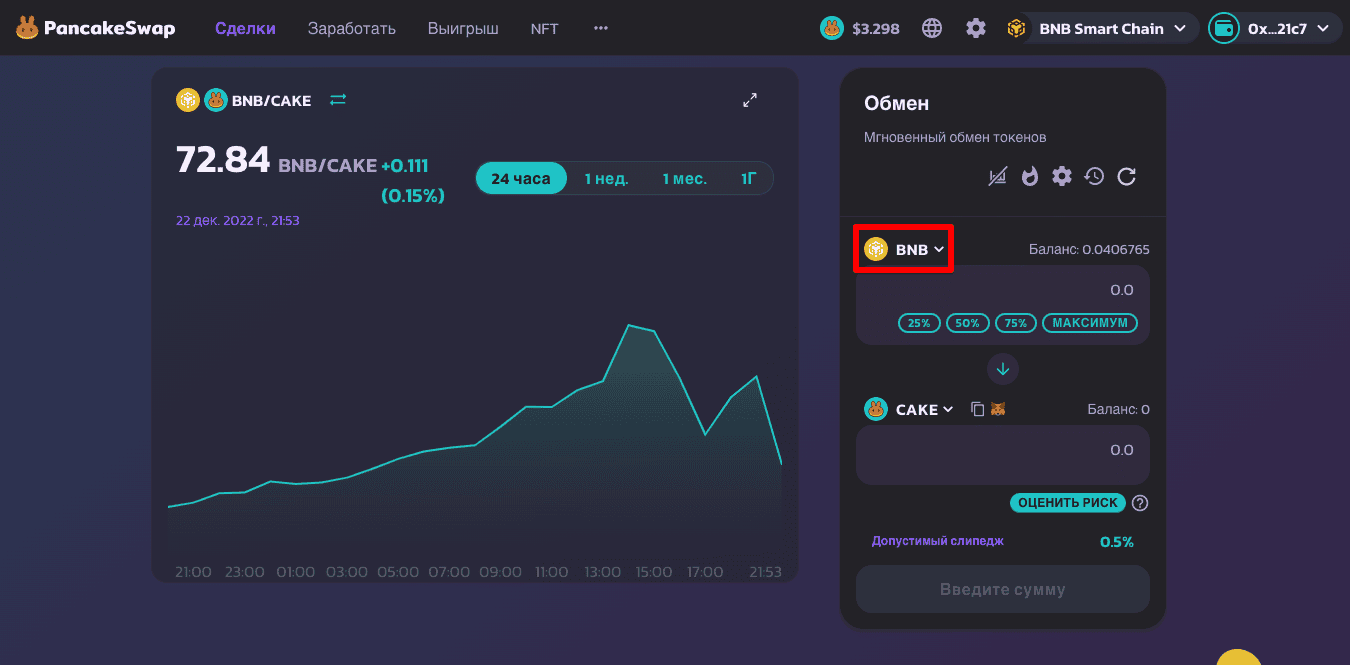Set amount to 75% of balance

tap(1016, 323)
